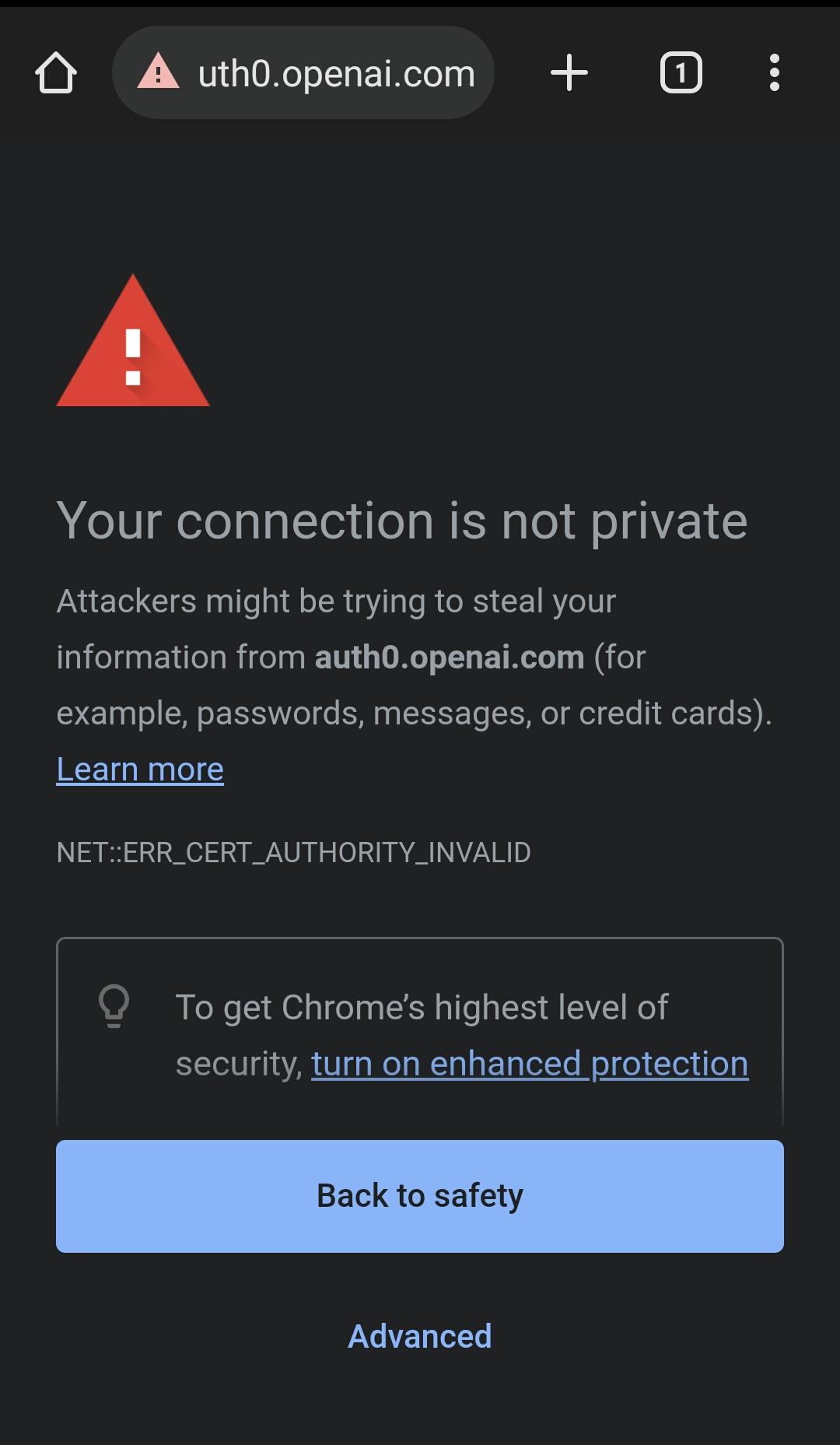Click the large red warning triangle graphic
840x1445 pixels.
[133, 340]
